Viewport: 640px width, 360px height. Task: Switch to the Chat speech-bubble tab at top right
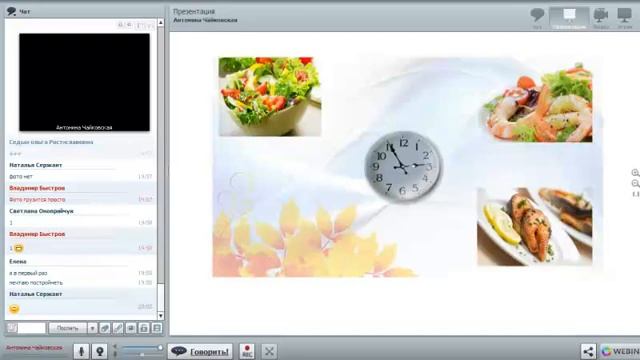pos(537,18)
